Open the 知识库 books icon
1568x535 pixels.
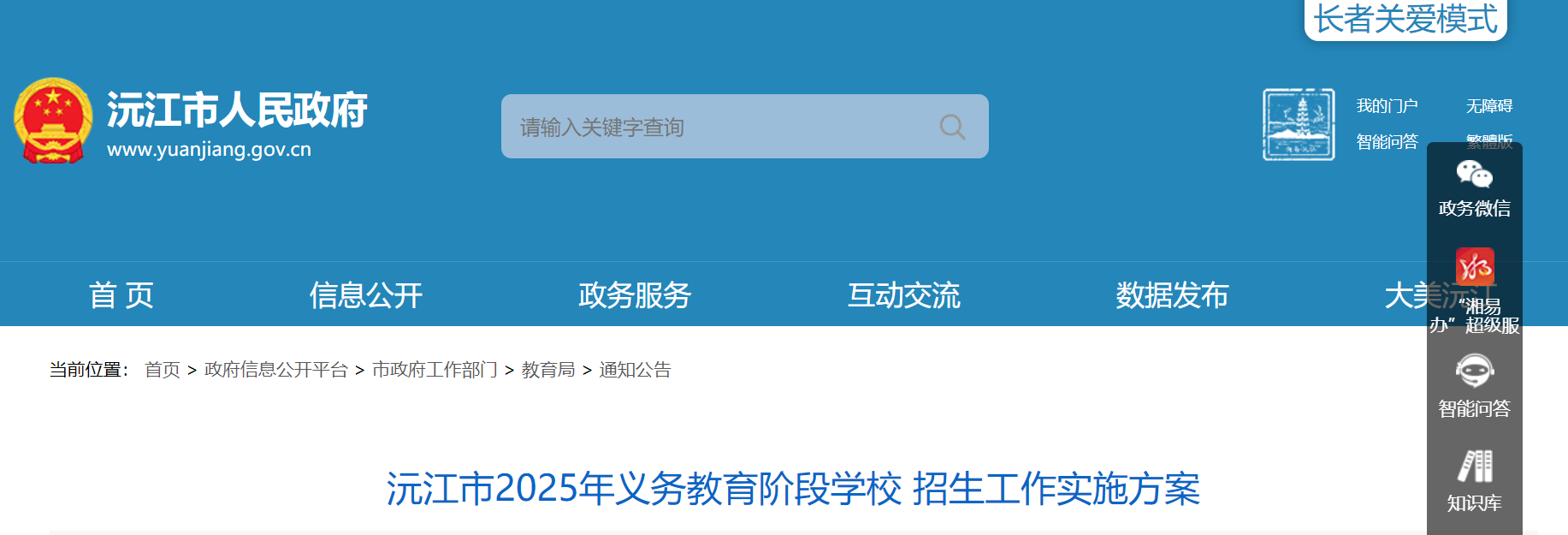click(1475, 467)
